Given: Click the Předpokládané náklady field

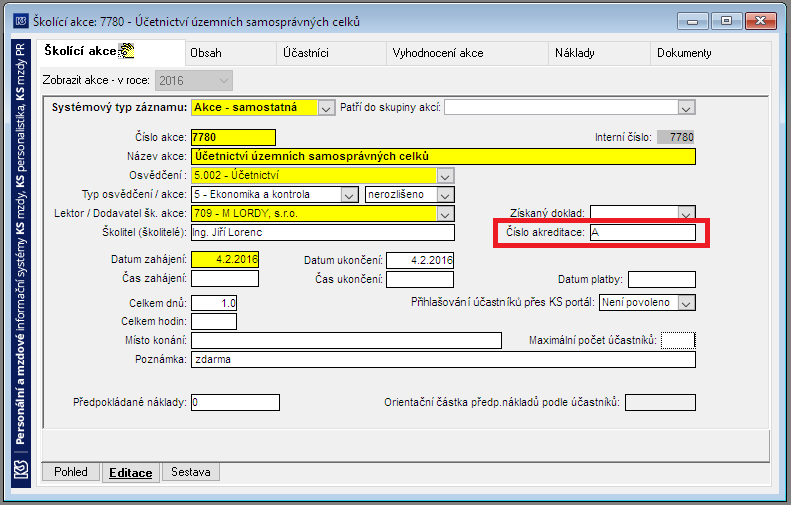Looking at the screenshot, I should tap(235, 403).
